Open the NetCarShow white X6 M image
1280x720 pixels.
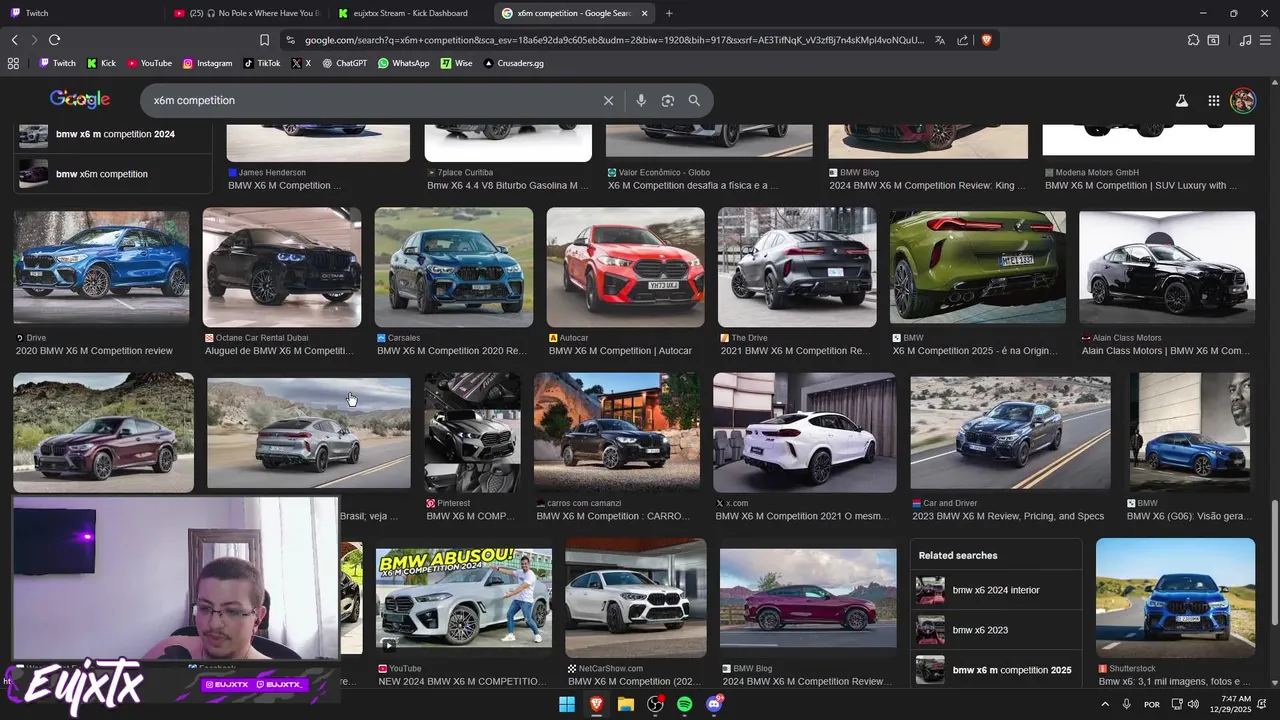pyautogui.click(x=636, y=598)
